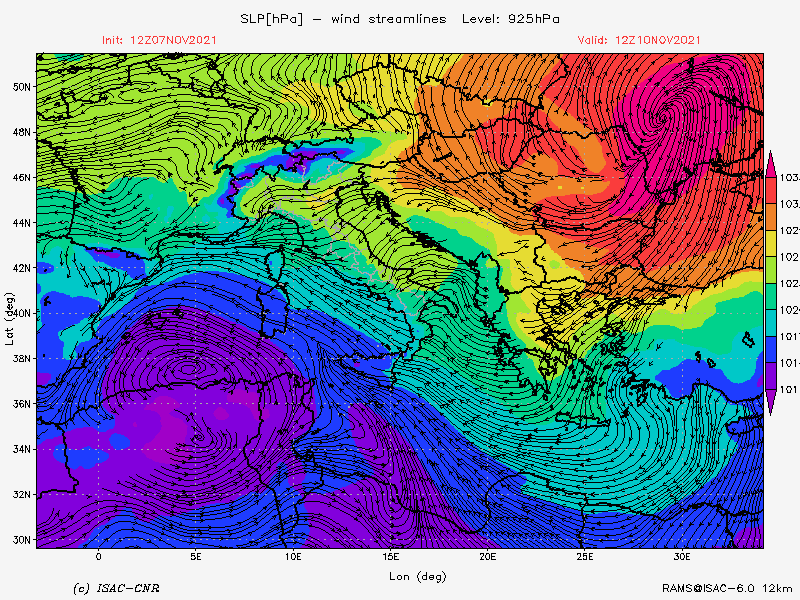The width and height of the screenshot is (800, 600).
Task: Click the 0 longitude label
Action: (98, 557)
